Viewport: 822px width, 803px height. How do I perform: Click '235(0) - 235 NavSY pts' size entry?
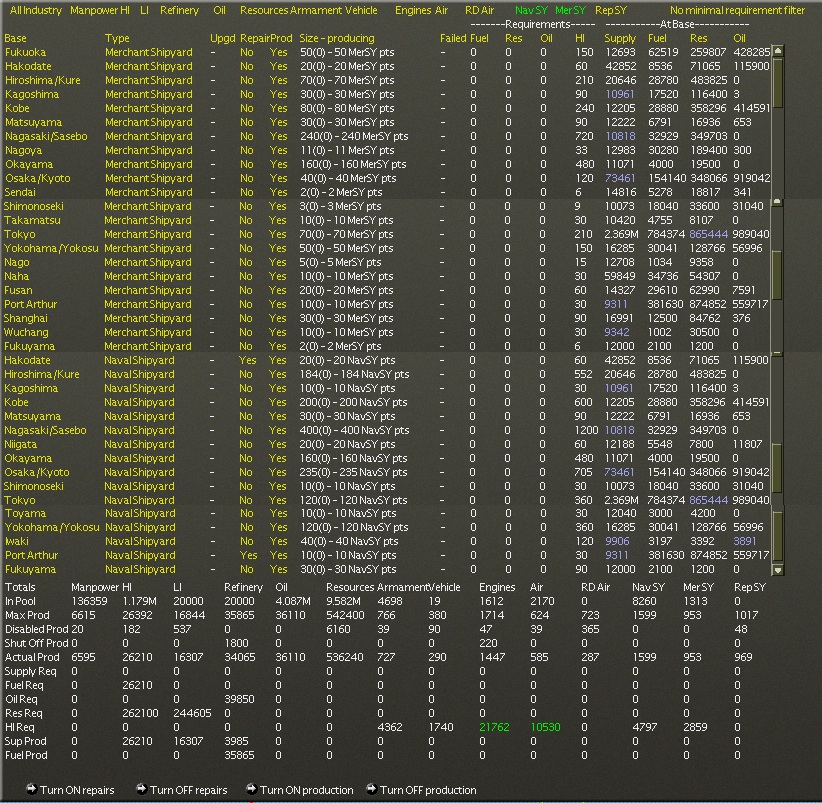pos(353,472)
